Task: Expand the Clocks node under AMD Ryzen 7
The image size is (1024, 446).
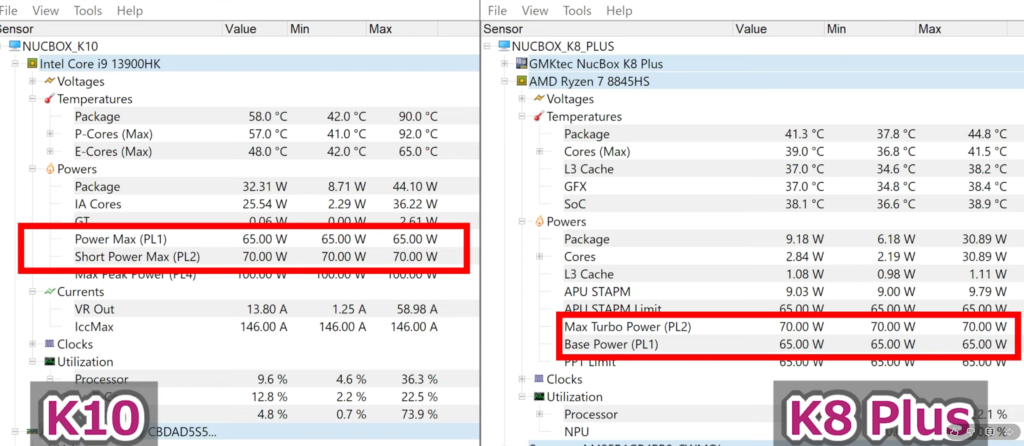Action: coord(522,380)
